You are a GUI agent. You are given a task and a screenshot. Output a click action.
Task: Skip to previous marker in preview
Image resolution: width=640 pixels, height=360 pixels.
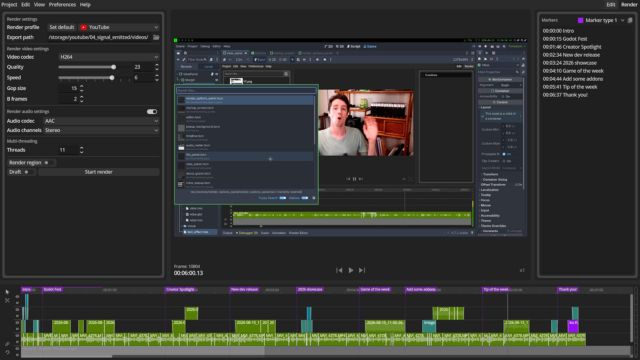[339, 270]
